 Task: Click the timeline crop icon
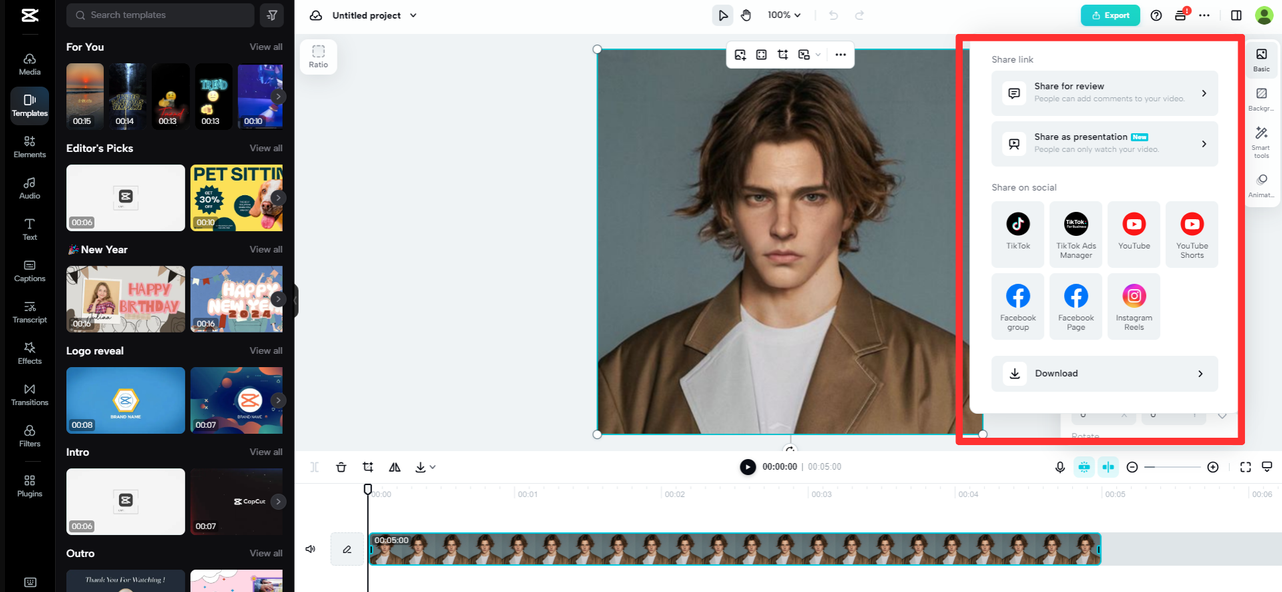coord(368,467)
